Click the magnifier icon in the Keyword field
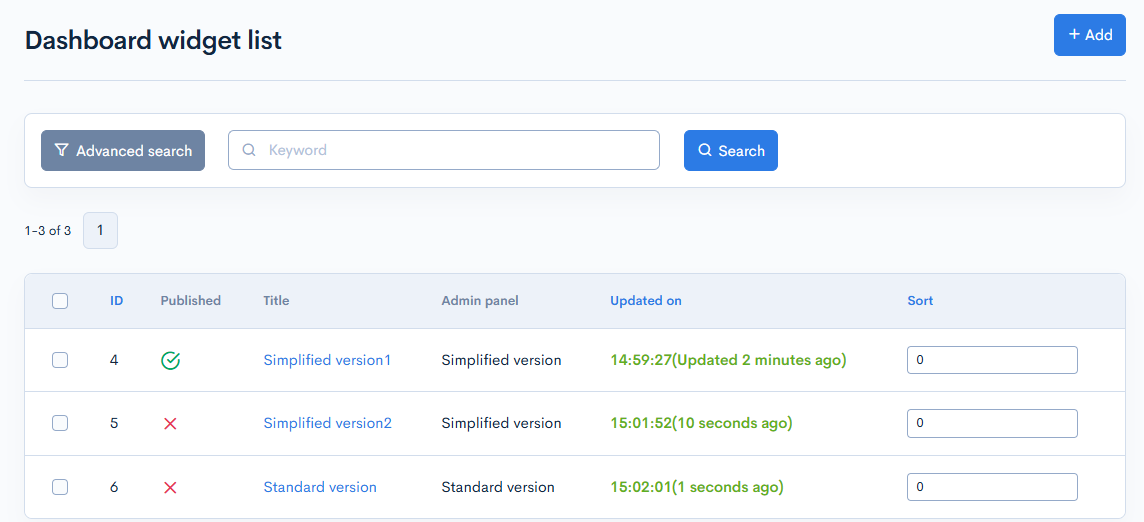 point(249,150)
